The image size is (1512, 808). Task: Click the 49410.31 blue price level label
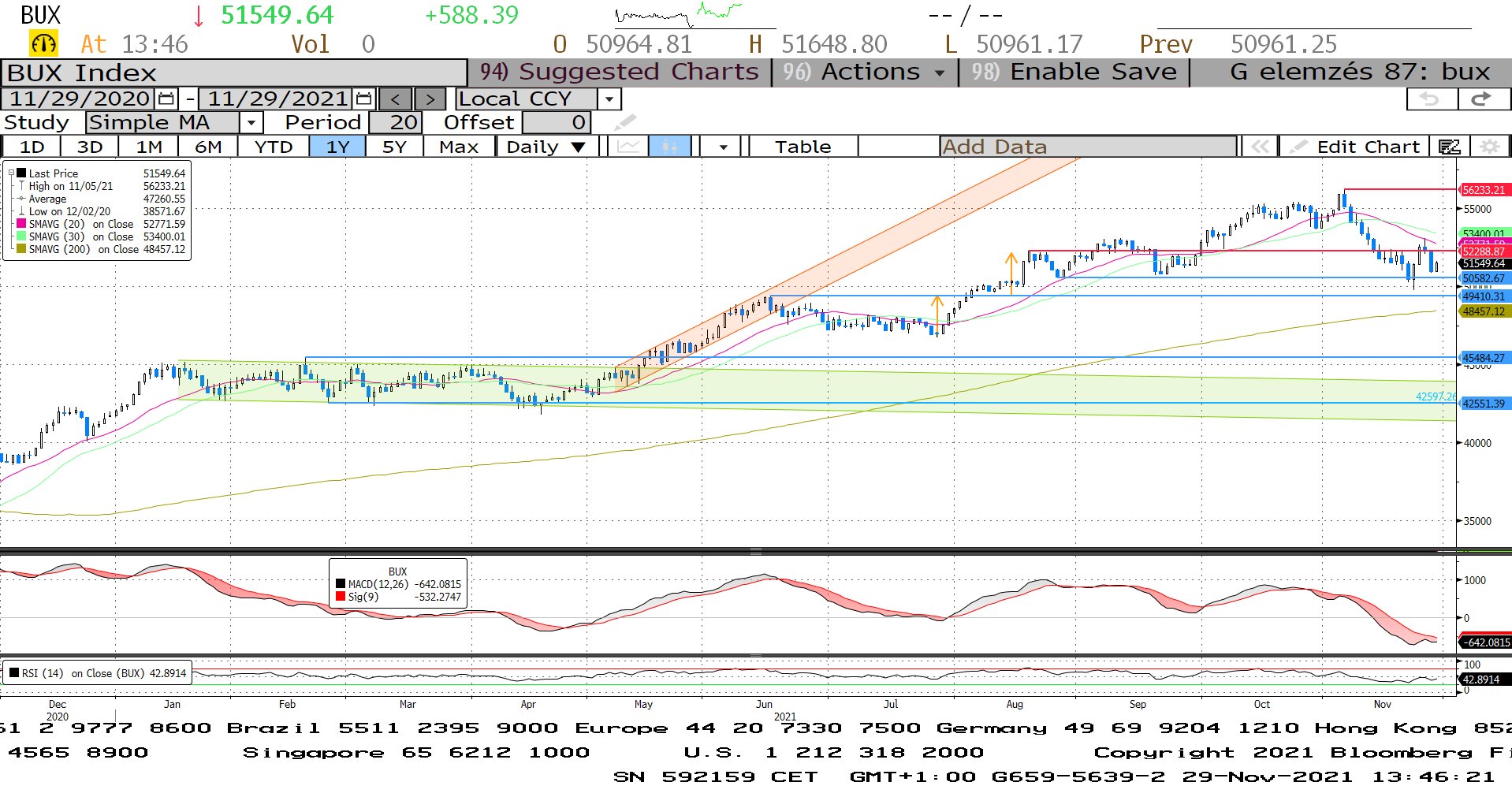pyautogui.click(x=1484, y=296)
